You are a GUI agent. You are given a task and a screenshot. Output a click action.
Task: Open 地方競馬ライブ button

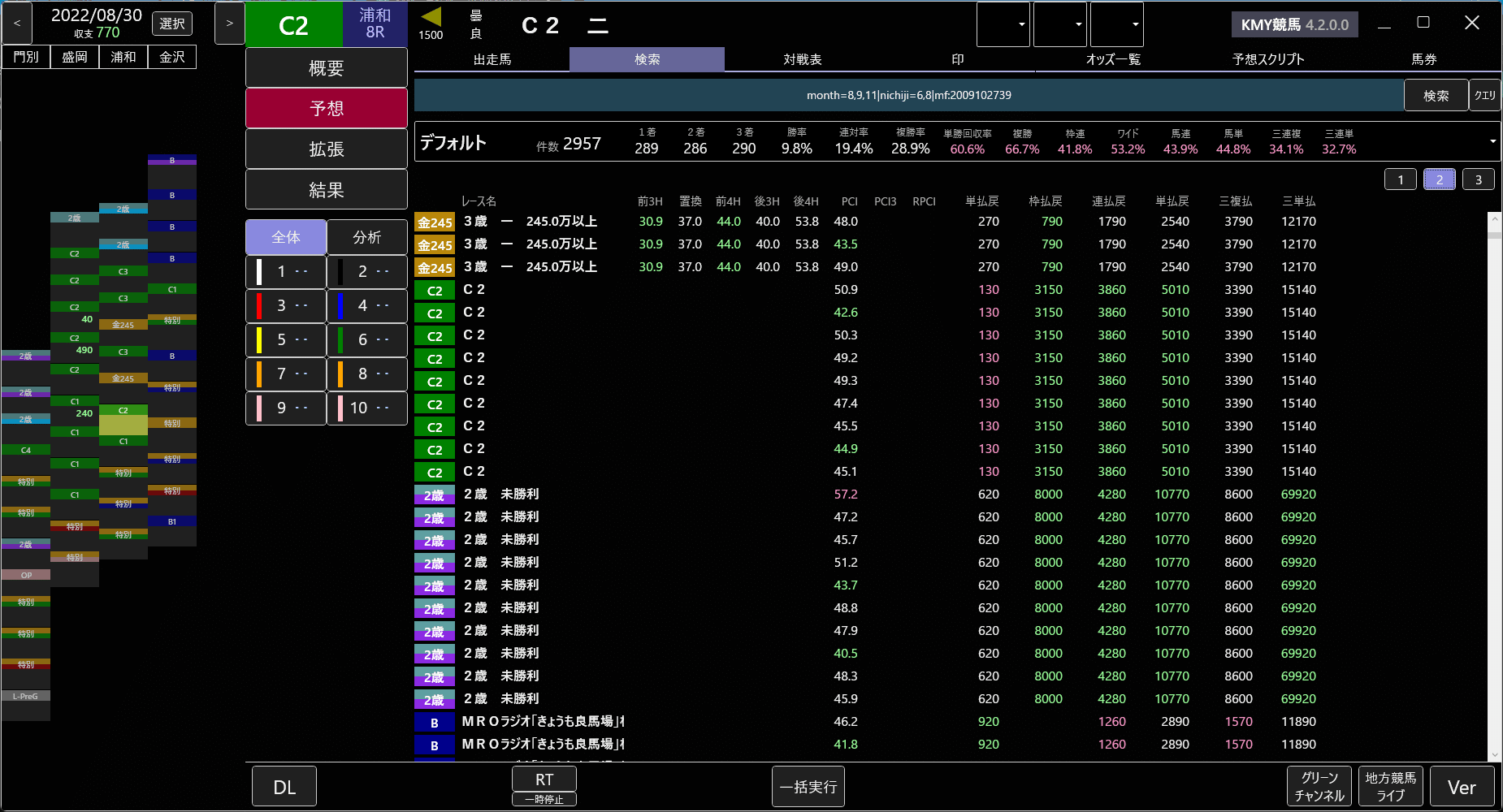tap(1391, 787)
